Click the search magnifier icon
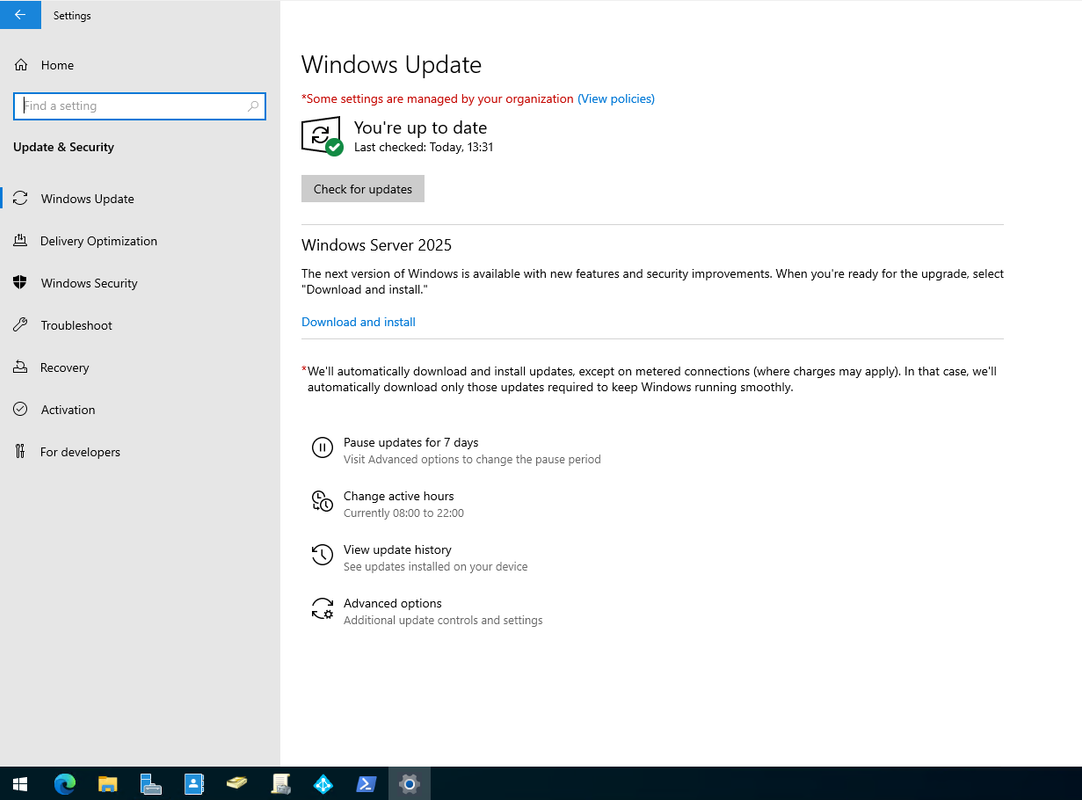The width and height of the screenshot is (1082, 800). pyautogui.click(x=253, y=106)
